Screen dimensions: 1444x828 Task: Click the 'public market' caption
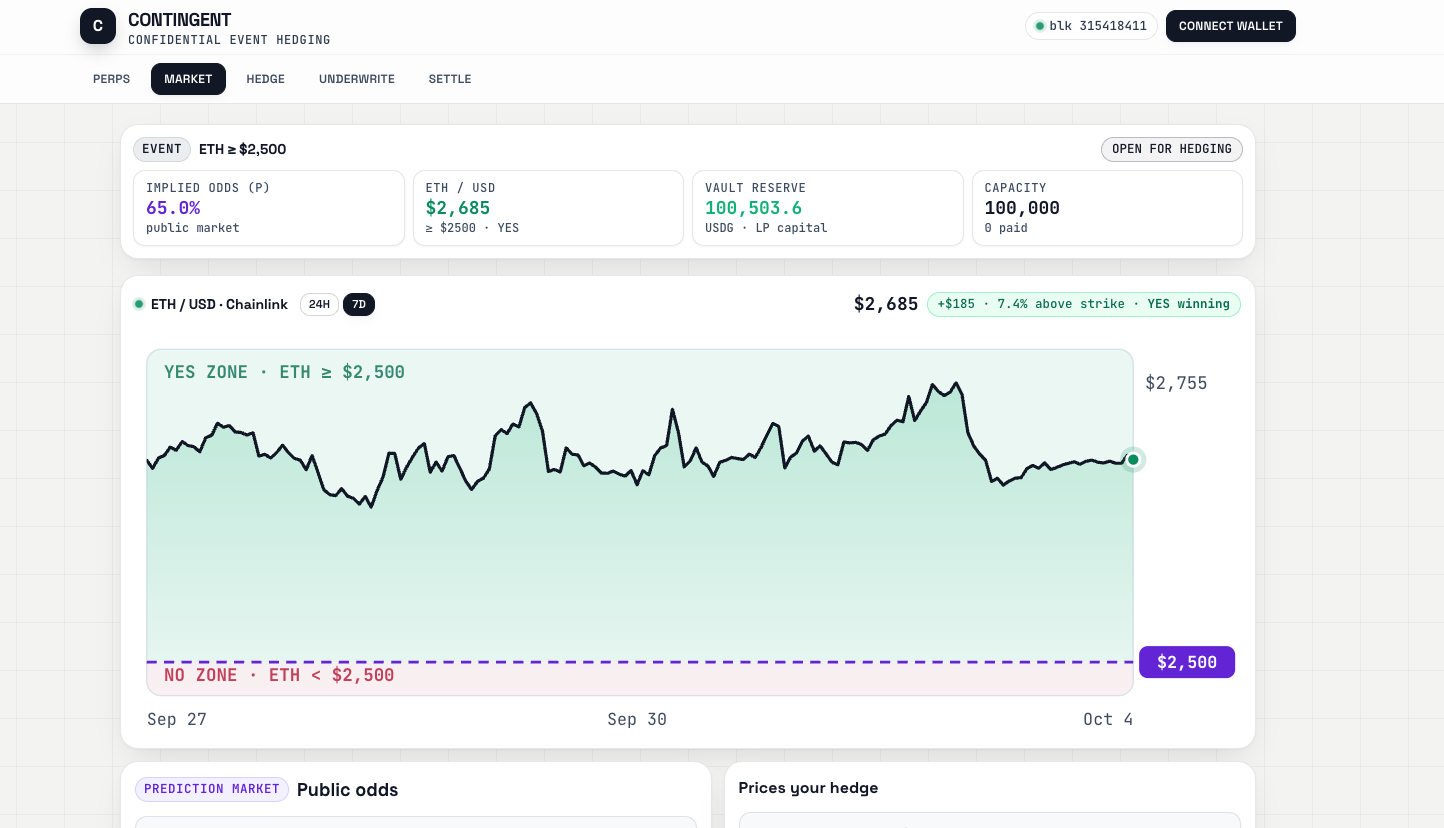tap(193, 228)
